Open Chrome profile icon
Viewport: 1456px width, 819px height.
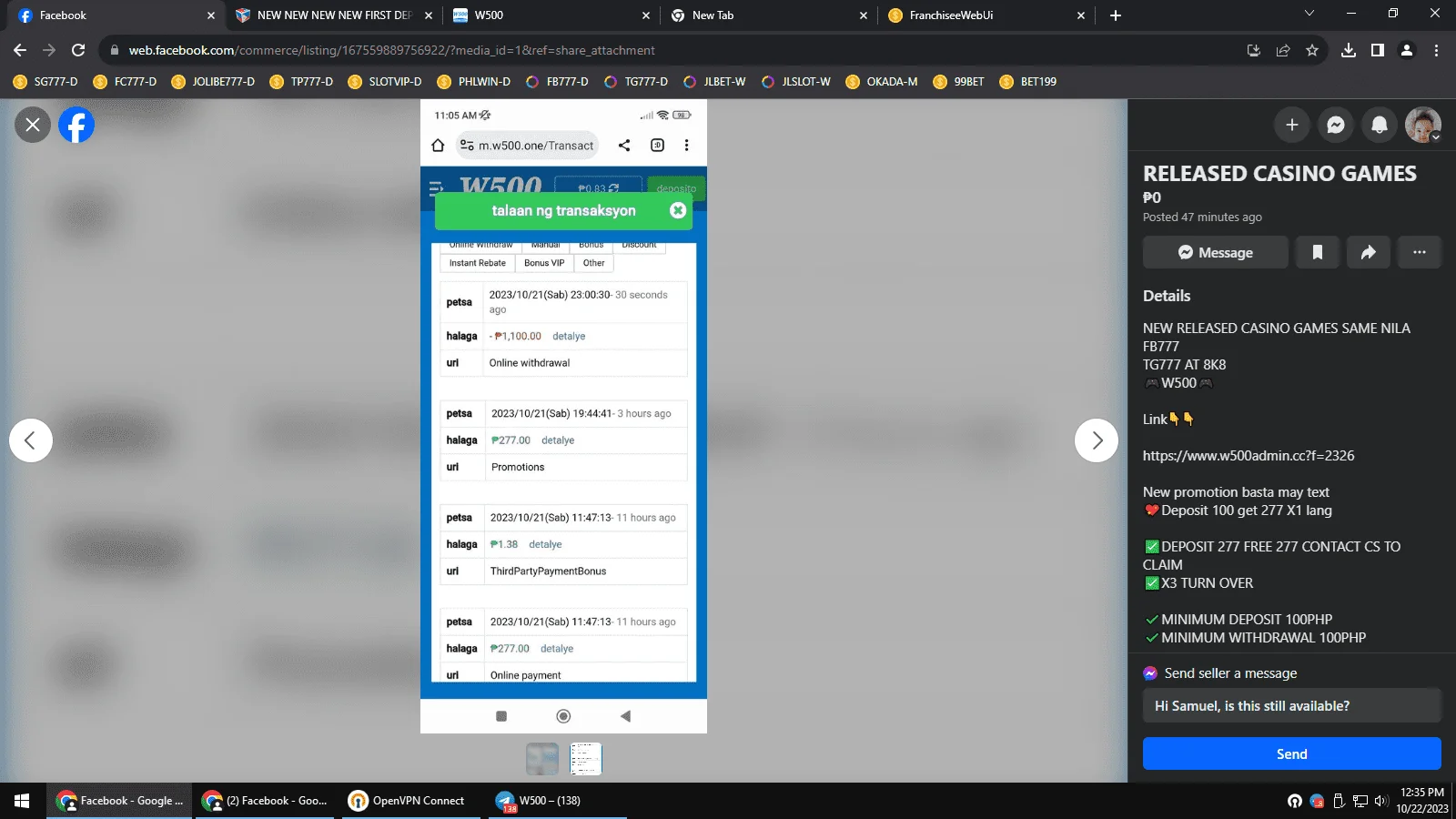(1407, 50)
